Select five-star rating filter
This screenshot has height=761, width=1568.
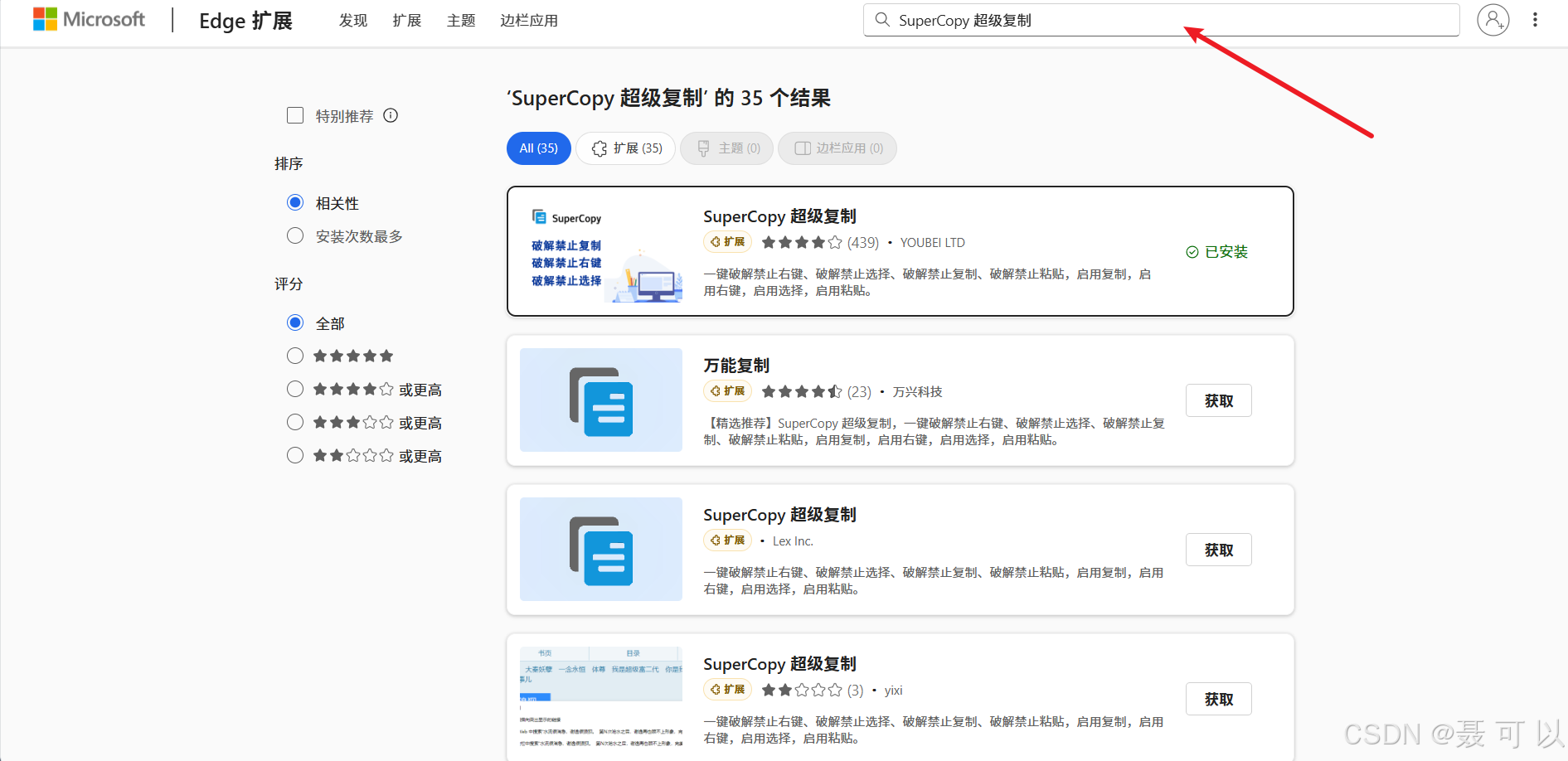(x=295, y=356)
